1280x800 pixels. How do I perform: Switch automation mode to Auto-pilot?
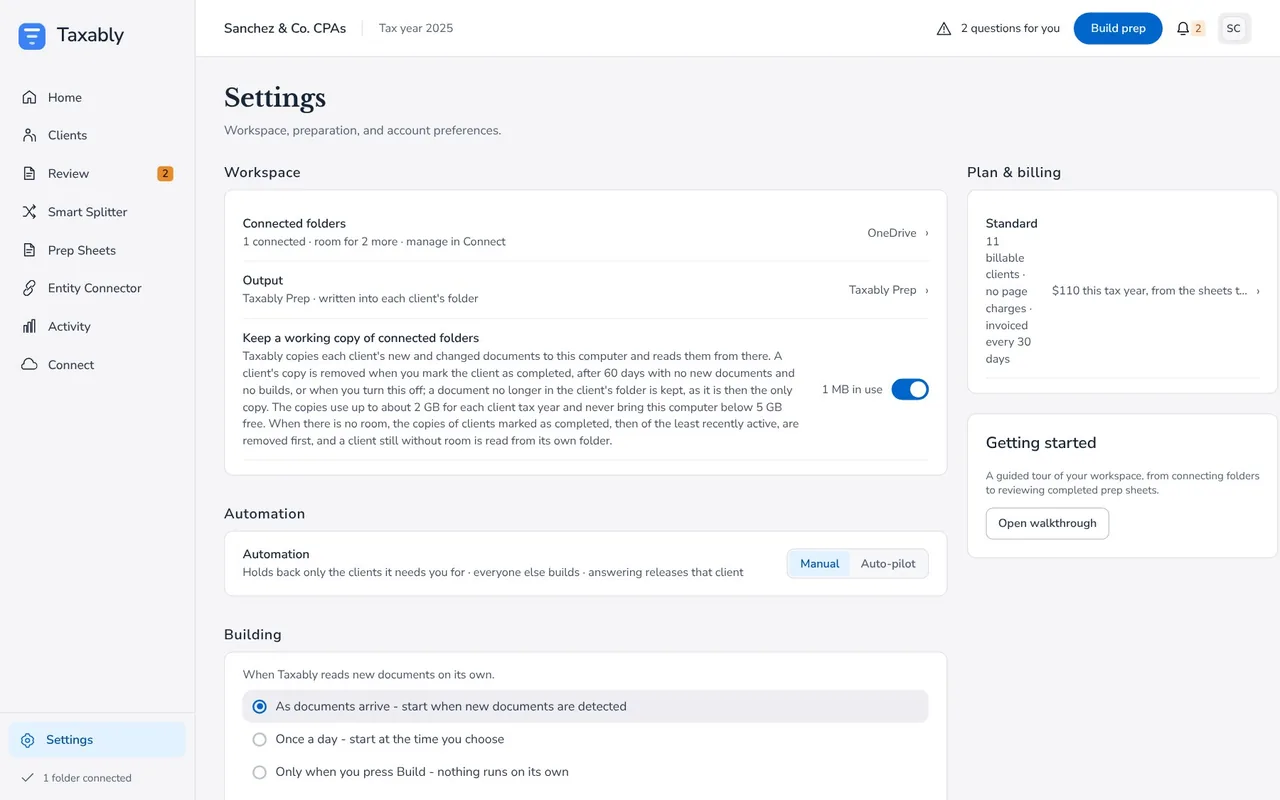pyautogui.click(x=888, y=563)
